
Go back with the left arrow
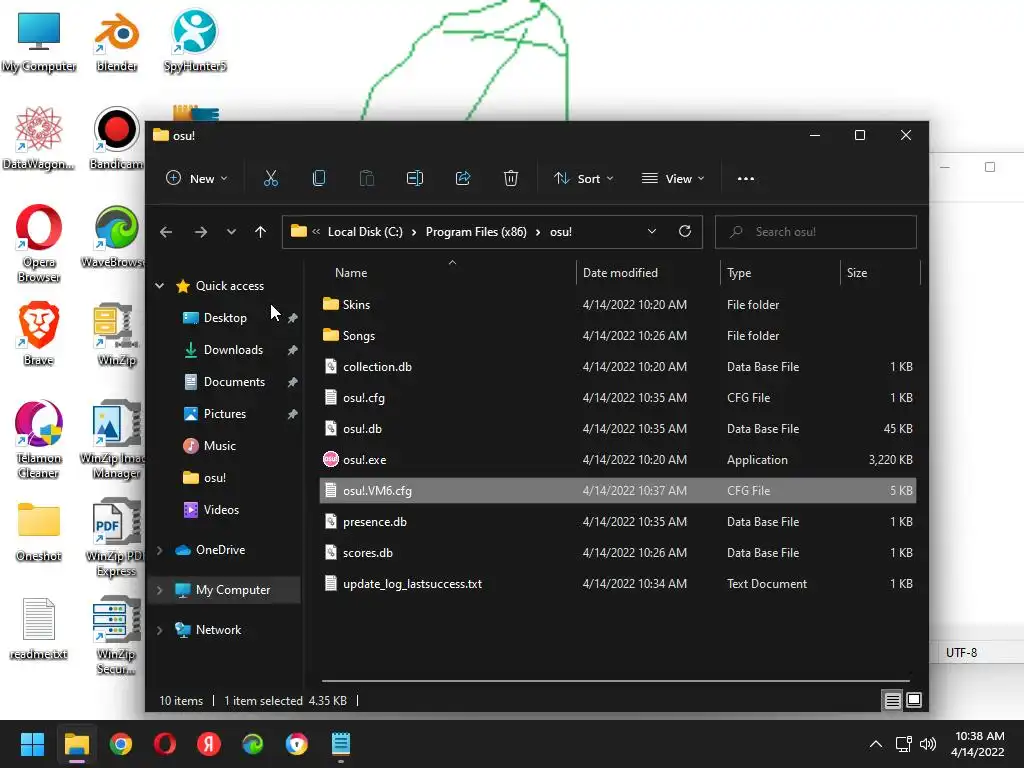click(x=166, y=232)
